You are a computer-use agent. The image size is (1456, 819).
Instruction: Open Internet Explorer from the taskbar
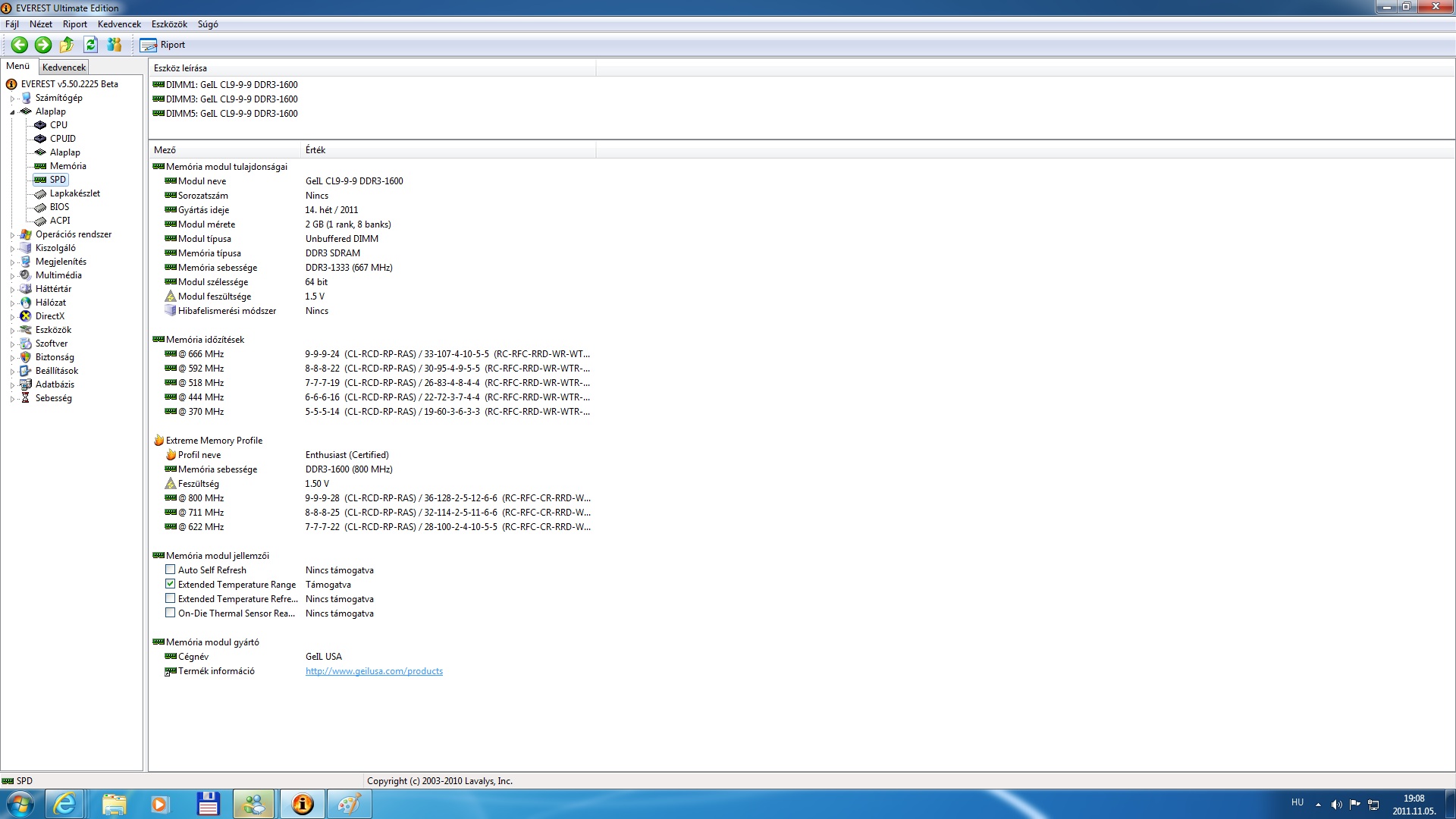click(x=65, y=804)
